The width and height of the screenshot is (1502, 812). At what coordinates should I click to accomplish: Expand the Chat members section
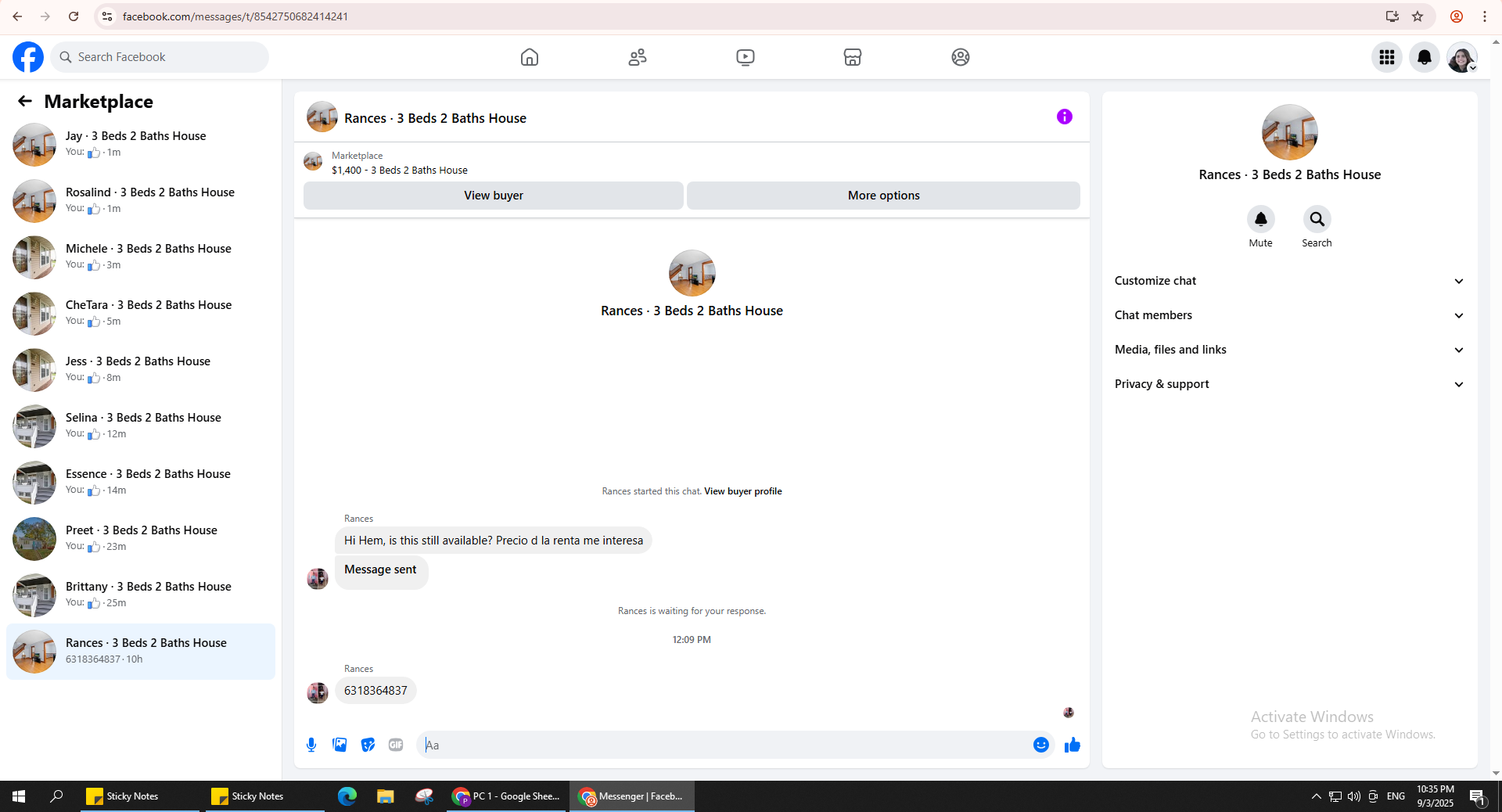(1290, 315)
